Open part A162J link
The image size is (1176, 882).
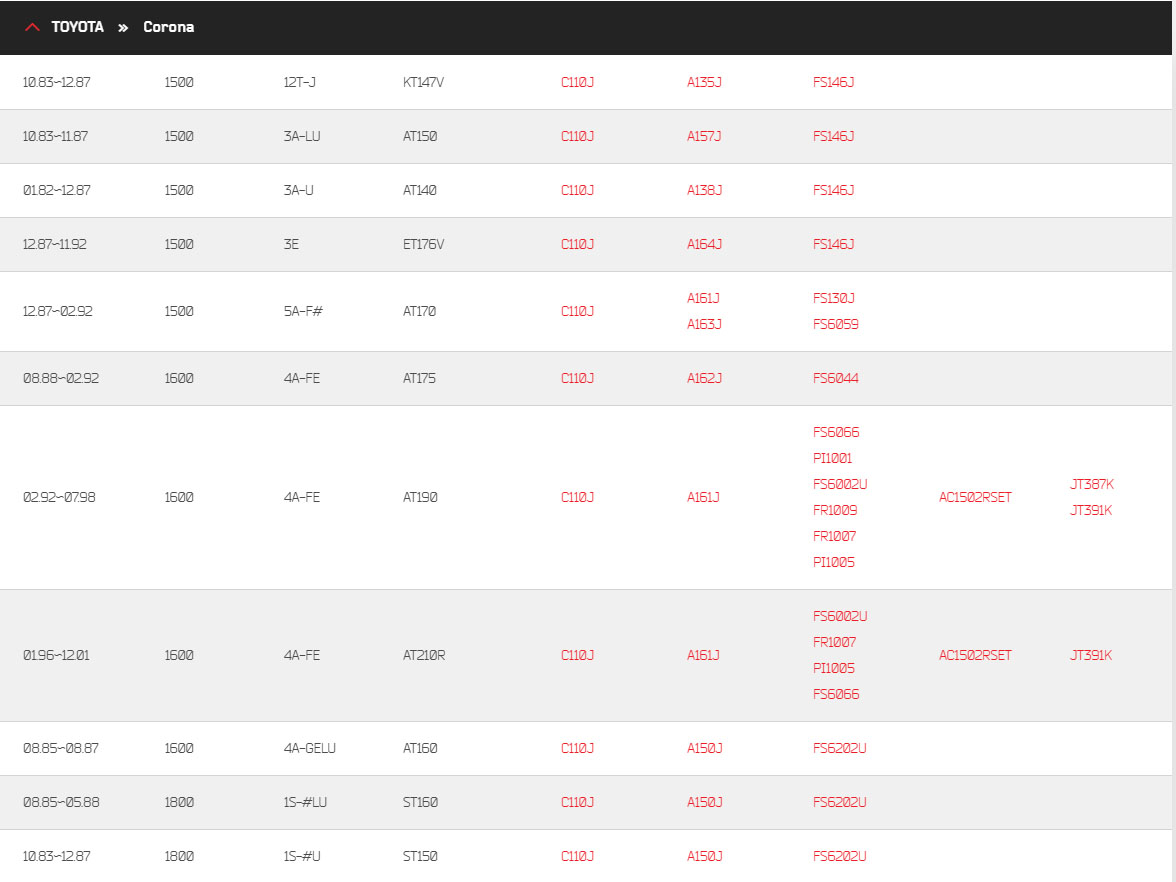pos(704,379)
